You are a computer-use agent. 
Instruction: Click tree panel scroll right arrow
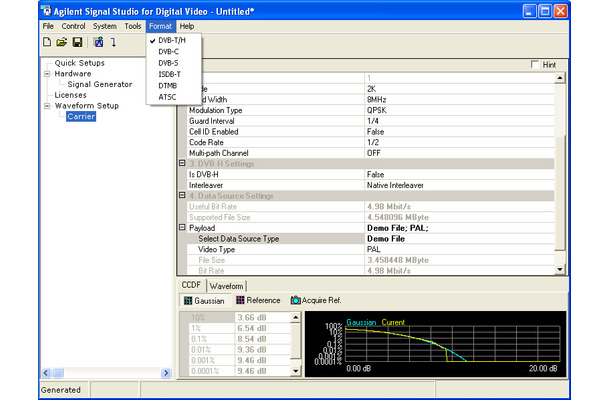[x=166, y=373]
